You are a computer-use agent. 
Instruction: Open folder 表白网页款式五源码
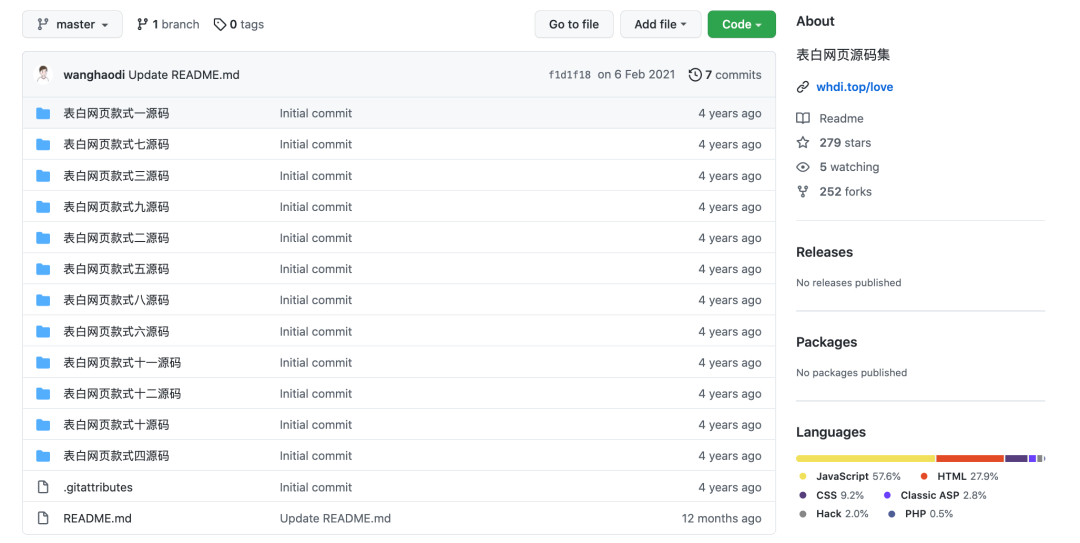pyautogui.click(x=116, y=269)
